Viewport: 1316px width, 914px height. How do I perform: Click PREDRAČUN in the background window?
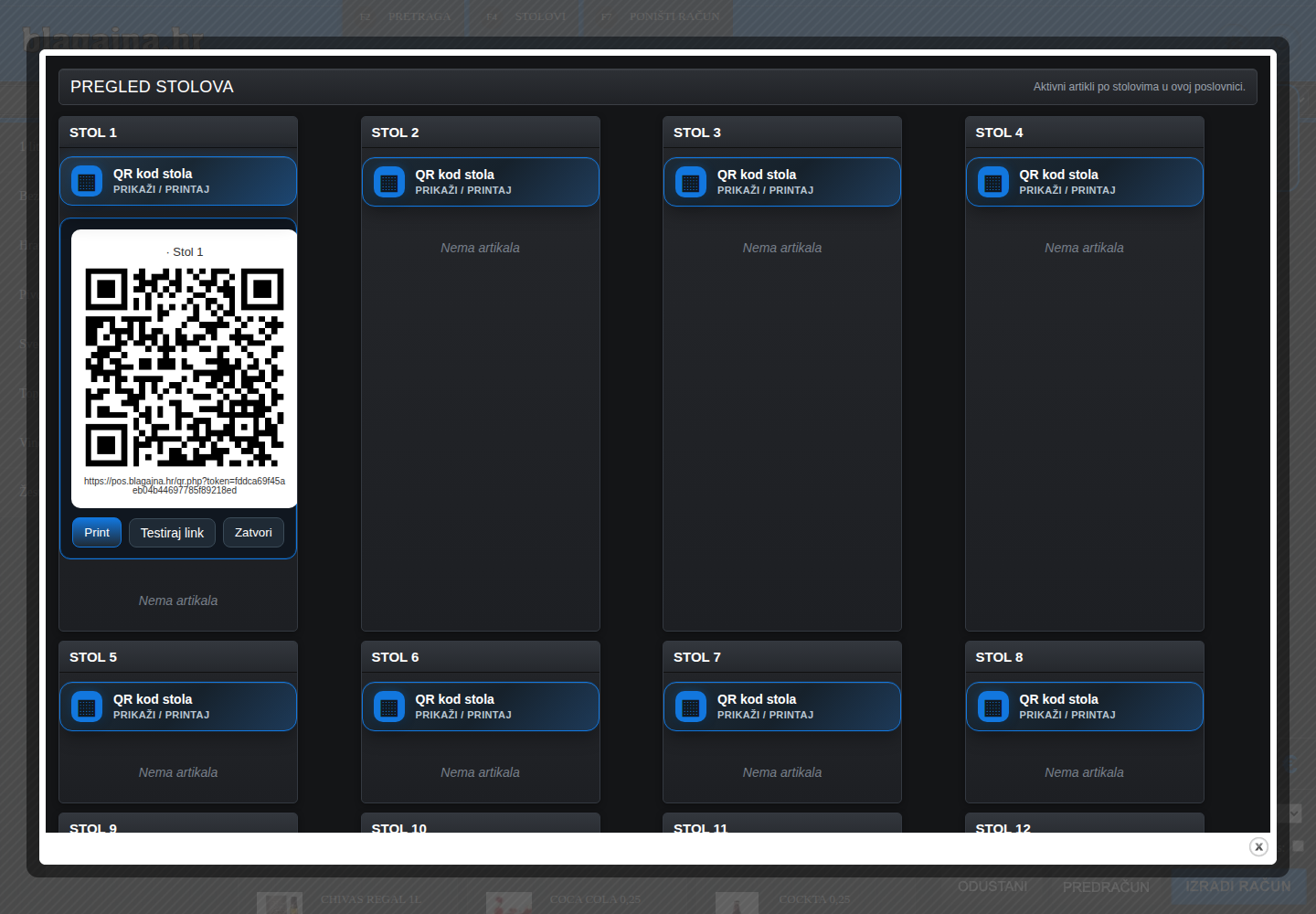(x=1106, y=887)
